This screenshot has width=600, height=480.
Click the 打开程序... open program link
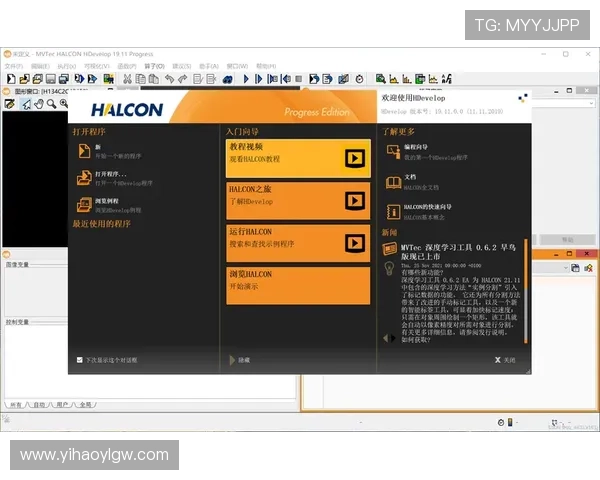point(111,174)
